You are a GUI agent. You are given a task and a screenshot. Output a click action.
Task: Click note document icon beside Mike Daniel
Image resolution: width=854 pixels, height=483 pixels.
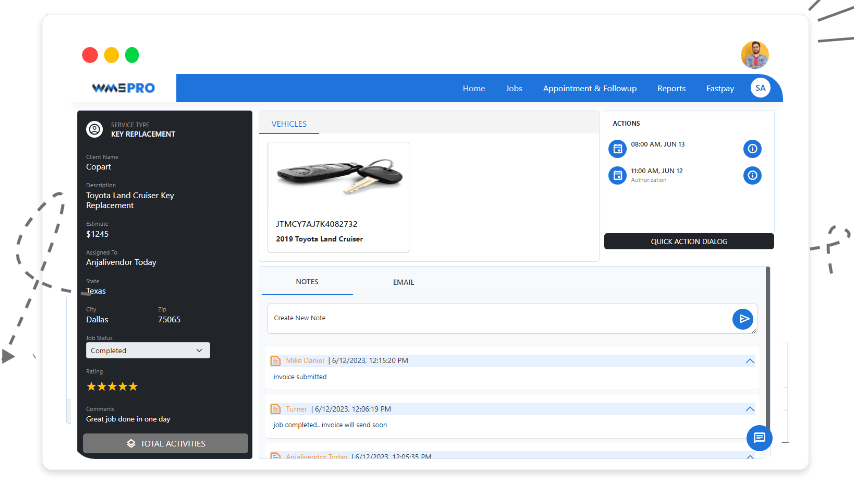point(275,360)
